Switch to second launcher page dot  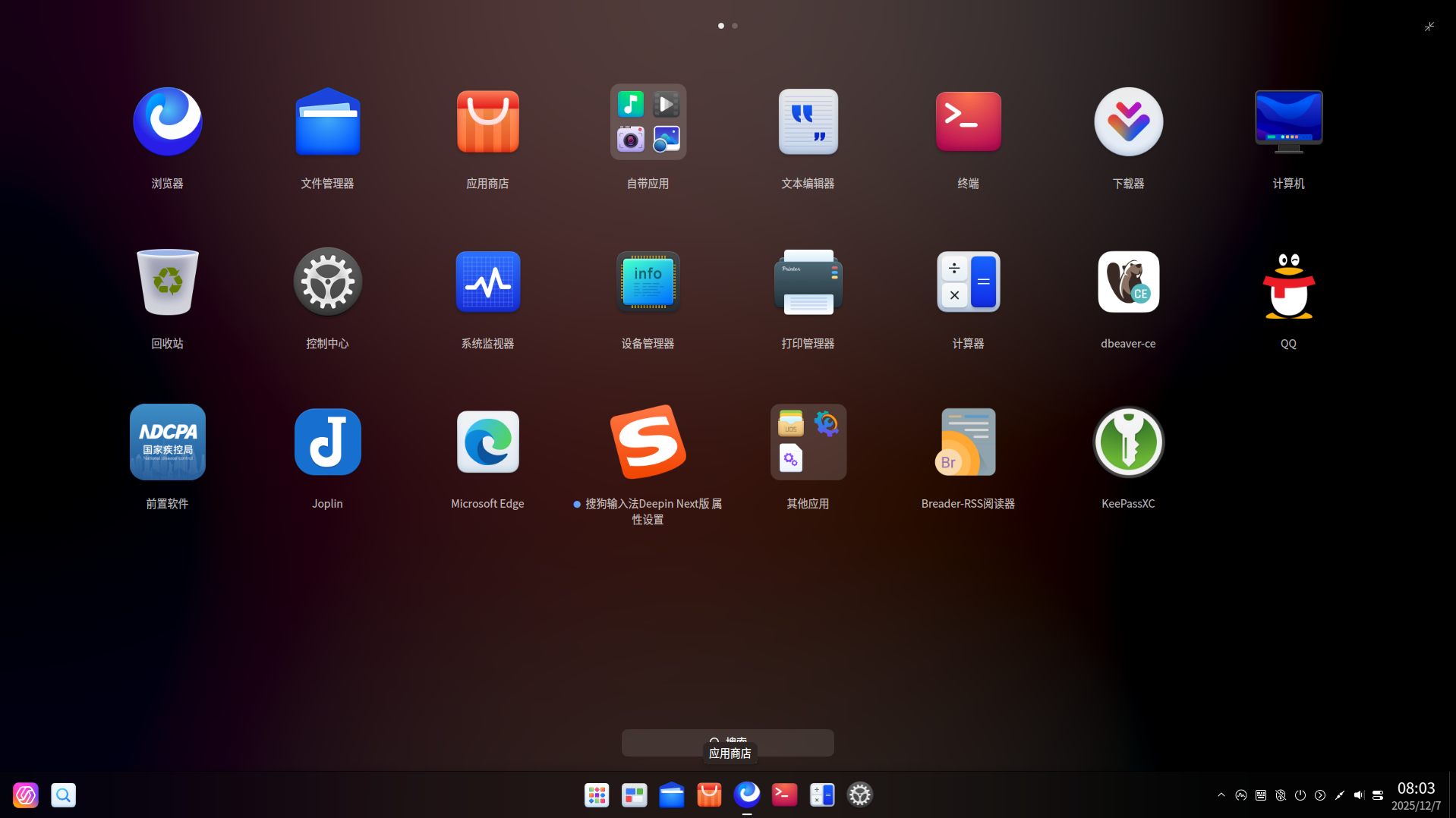coord(734,26)
